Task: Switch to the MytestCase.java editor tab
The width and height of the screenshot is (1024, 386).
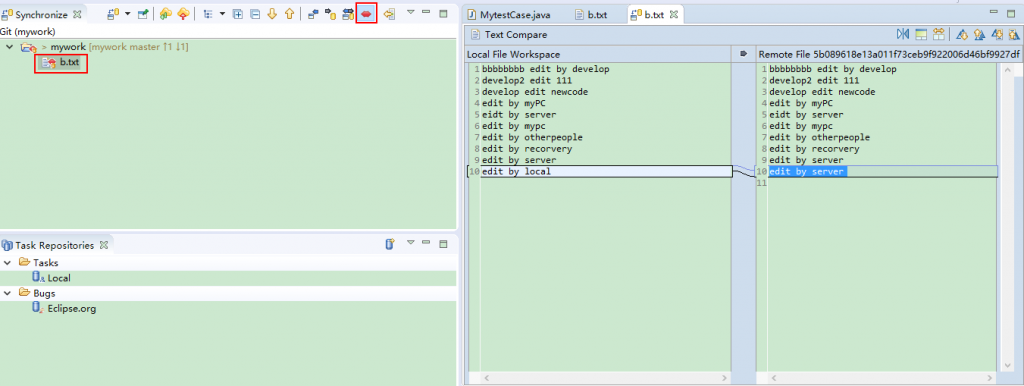Action: 509,14
